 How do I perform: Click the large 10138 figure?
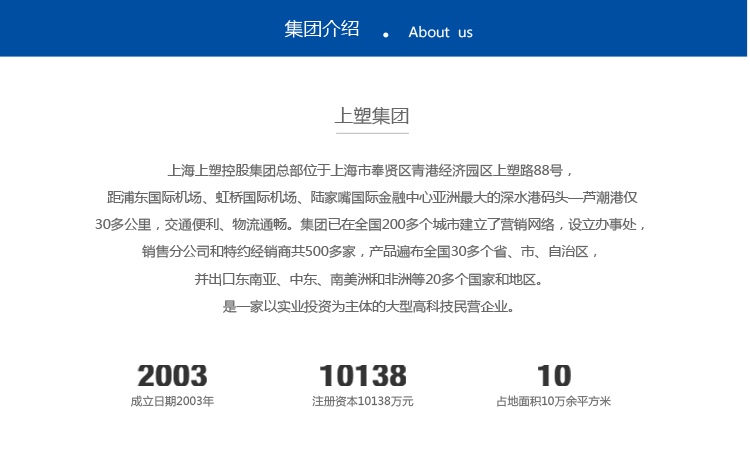click(x=363, y=375)
